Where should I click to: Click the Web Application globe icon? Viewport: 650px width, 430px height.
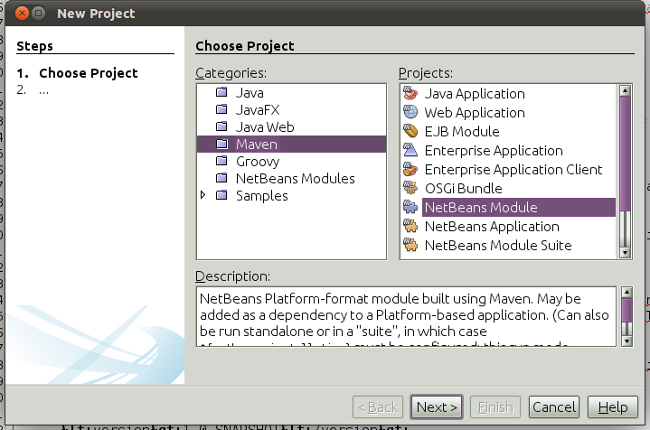pos(410,113)
